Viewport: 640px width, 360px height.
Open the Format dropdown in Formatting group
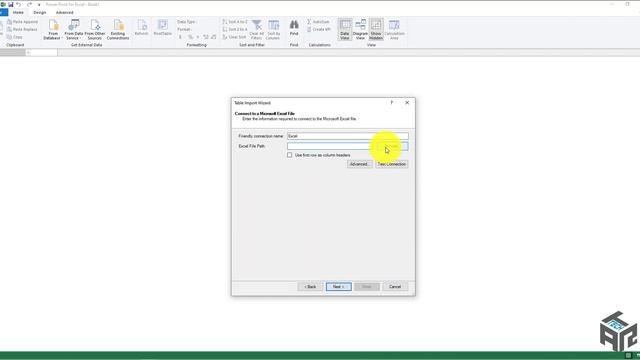tap(184, 29)
